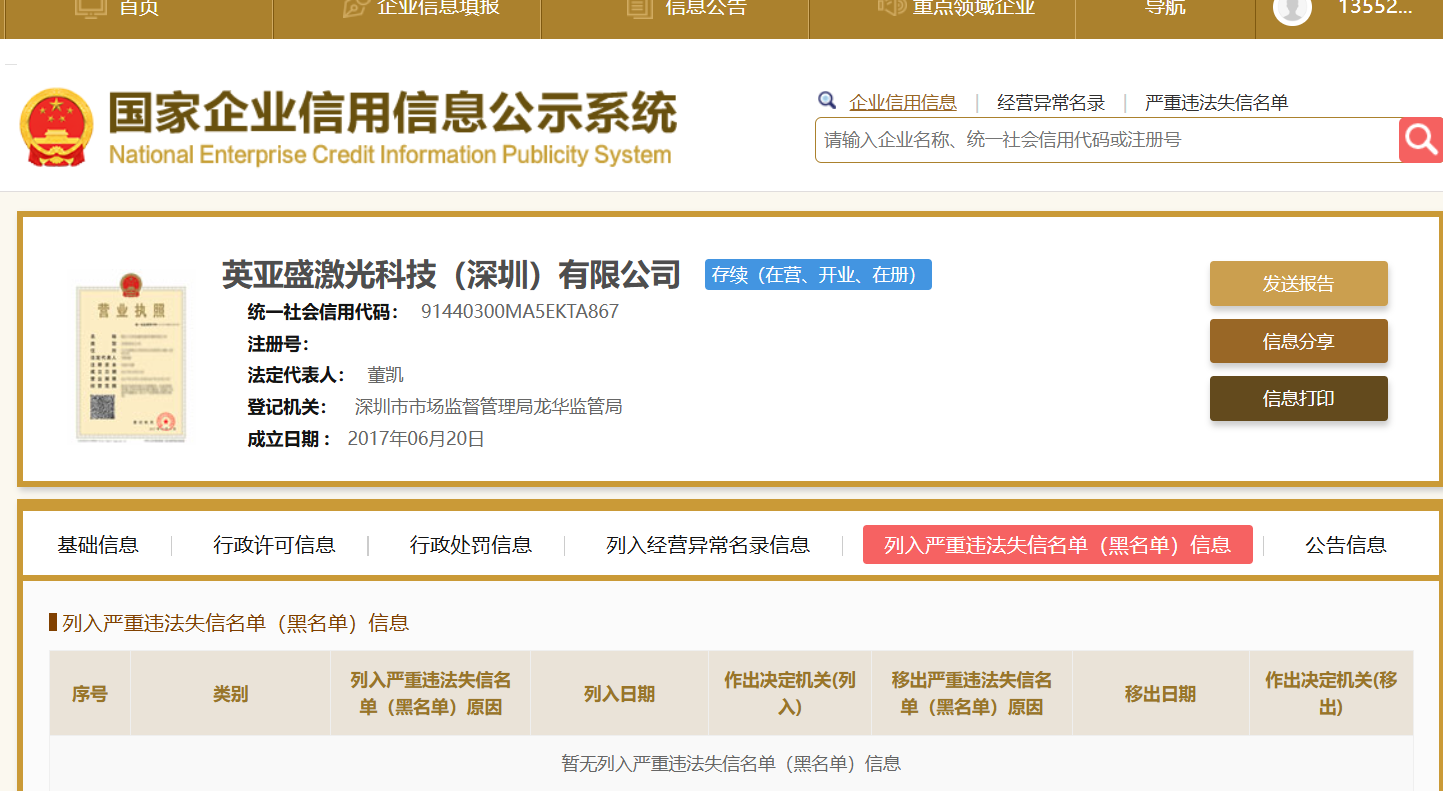Click the 序号 column header

(90, 694)
